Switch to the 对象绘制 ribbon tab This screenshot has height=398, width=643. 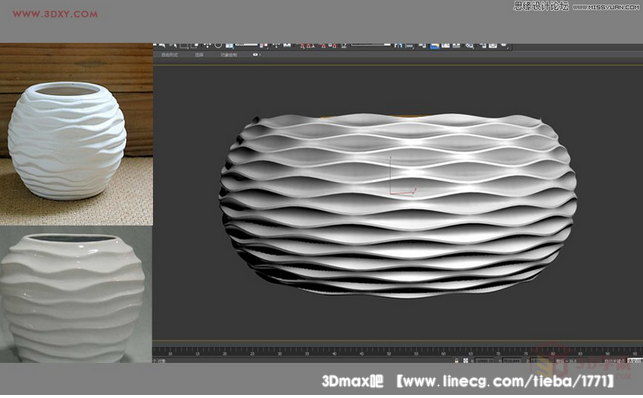click(228, 55)
